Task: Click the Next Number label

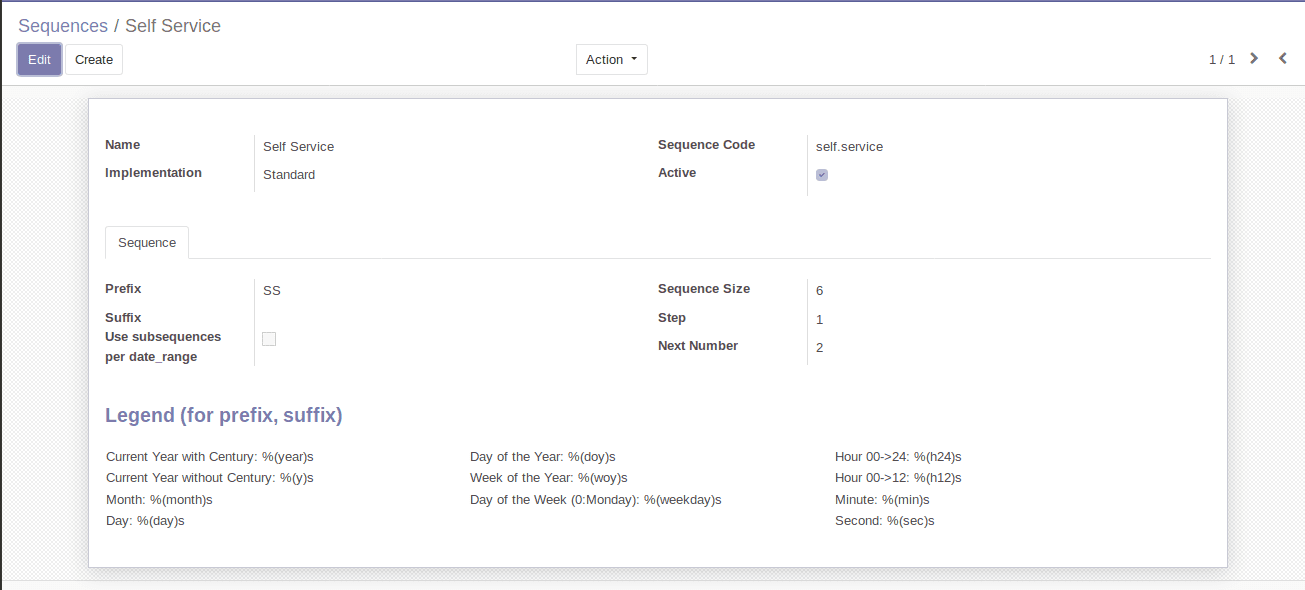Action: pos(698,346)
